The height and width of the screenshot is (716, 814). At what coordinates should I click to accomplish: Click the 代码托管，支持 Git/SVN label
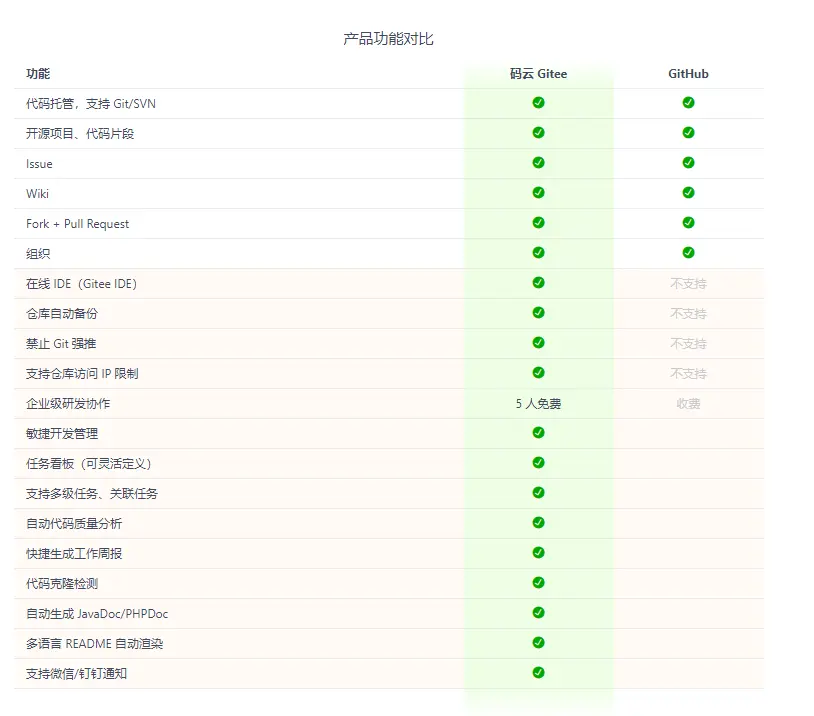click(91, 104)
